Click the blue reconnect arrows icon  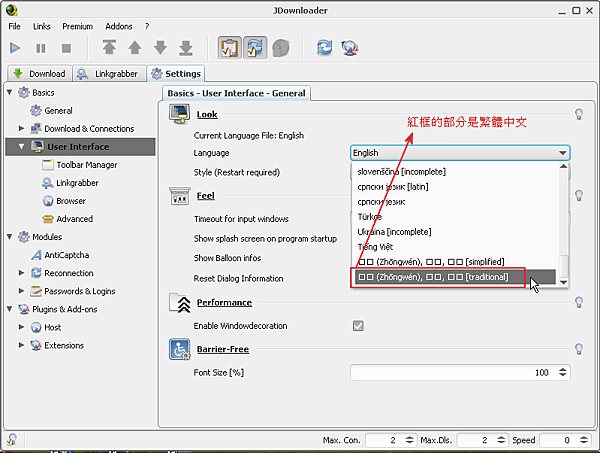pyautogui.click(x=324, y=48)
